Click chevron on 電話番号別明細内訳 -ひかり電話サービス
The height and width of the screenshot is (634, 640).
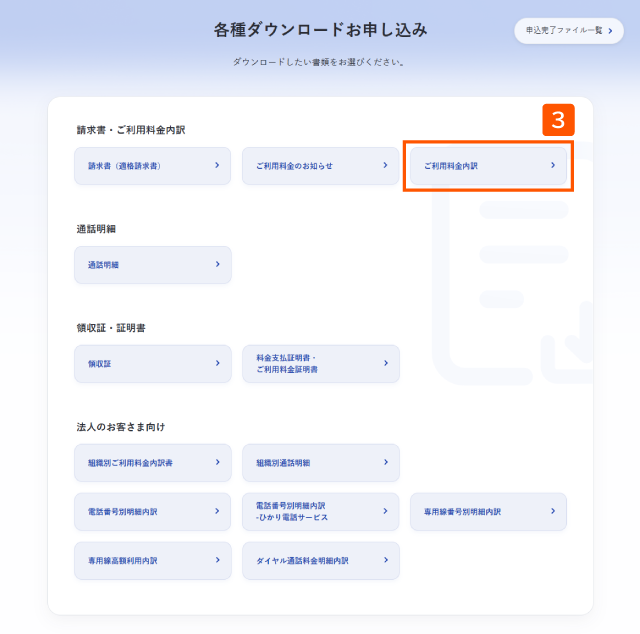coord(385,511)
